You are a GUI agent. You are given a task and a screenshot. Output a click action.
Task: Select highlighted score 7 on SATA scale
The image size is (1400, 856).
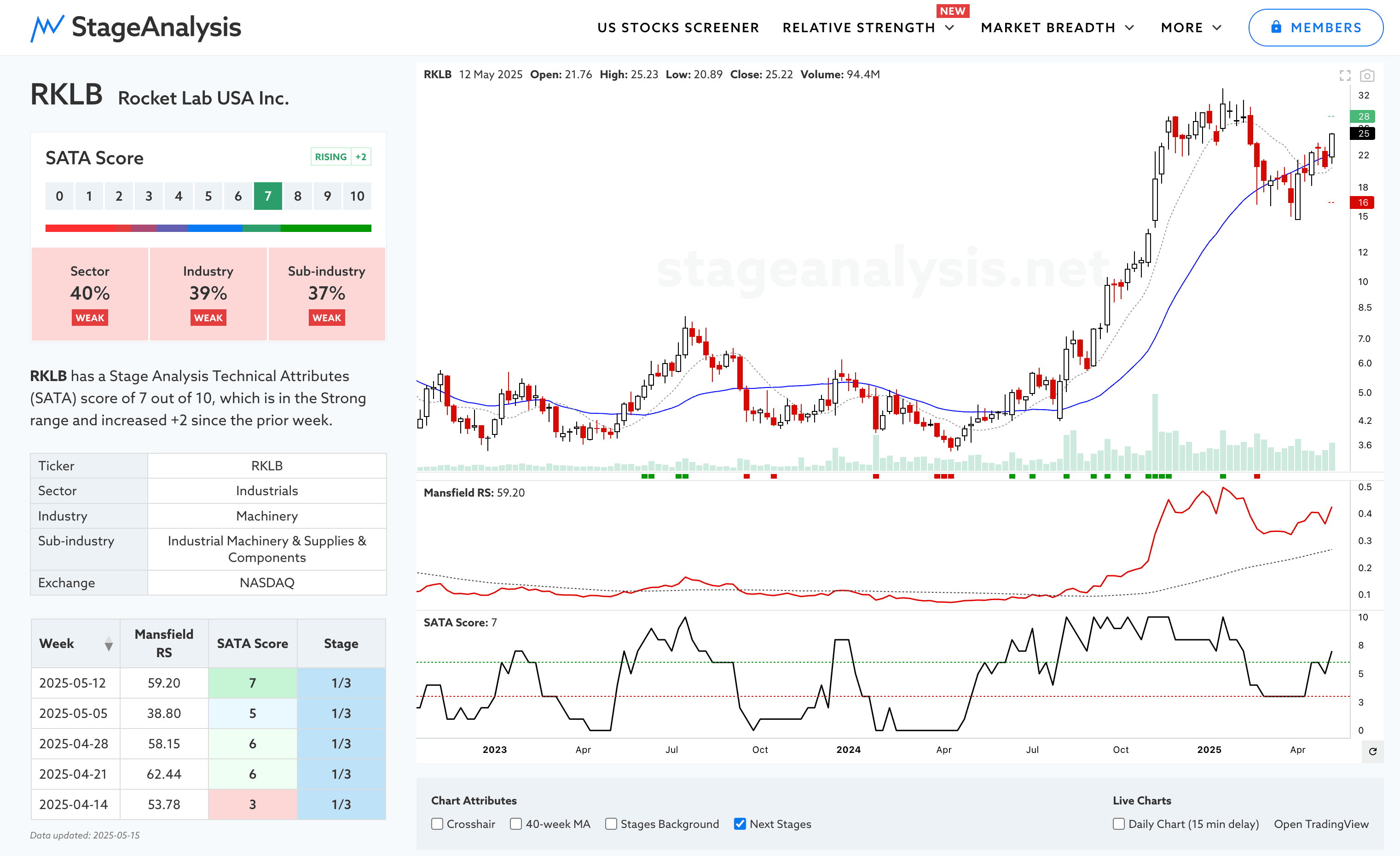tap(267, 197)
